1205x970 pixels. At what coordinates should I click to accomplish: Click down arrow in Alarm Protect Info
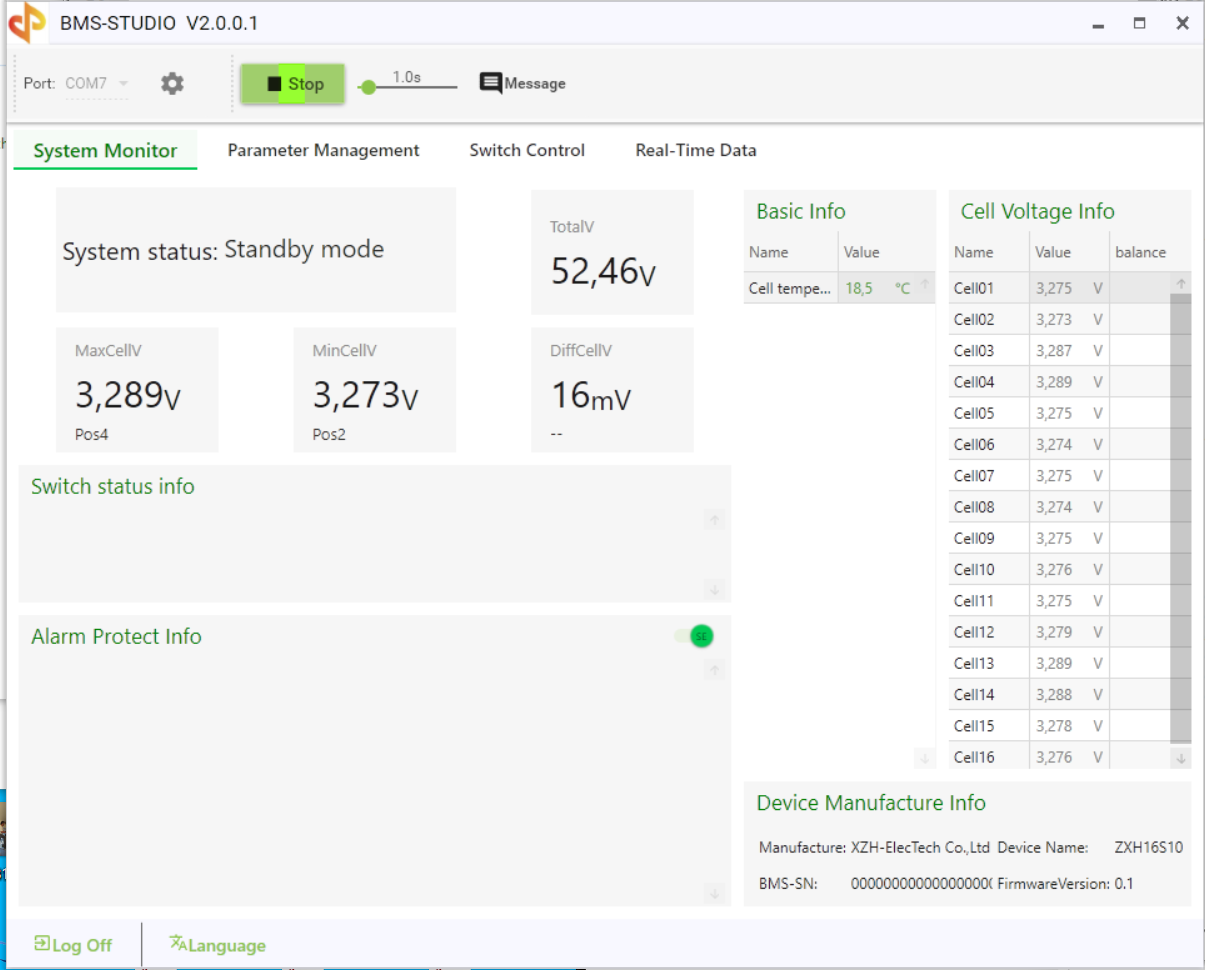(x=714, y=894)
